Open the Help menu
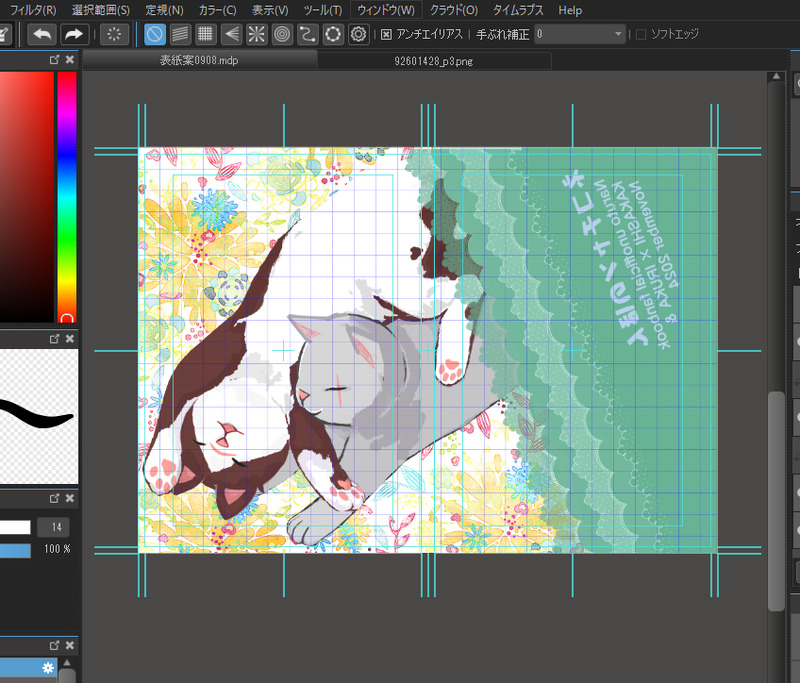 [570, 10]
